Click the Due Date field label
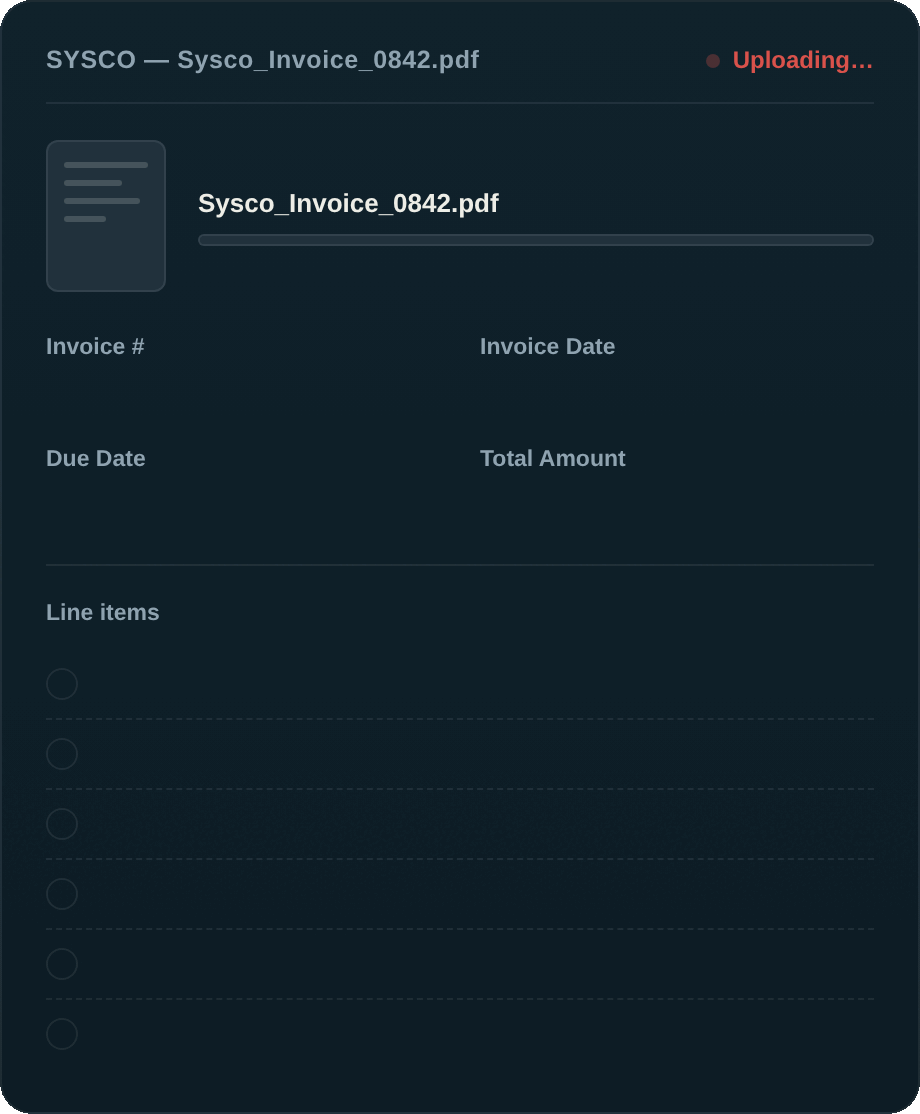 click(x=96, y=458)
